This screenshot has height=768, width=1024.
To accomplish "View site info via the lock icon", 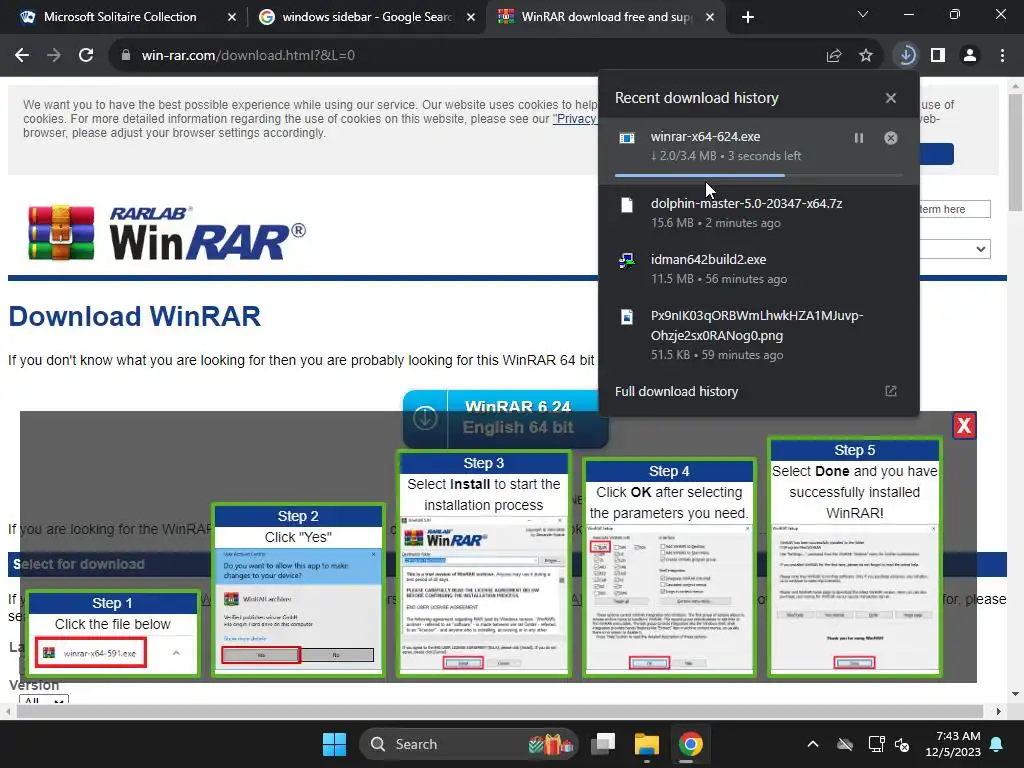I will coord(125,56).
